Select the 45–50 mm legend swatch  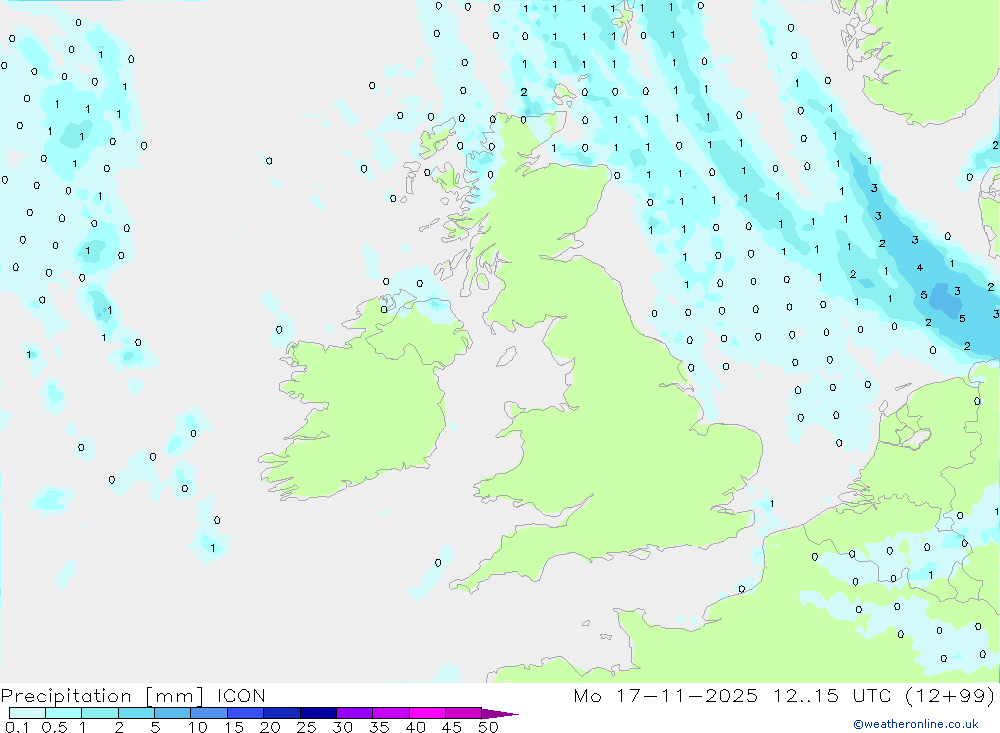[464, 713]
